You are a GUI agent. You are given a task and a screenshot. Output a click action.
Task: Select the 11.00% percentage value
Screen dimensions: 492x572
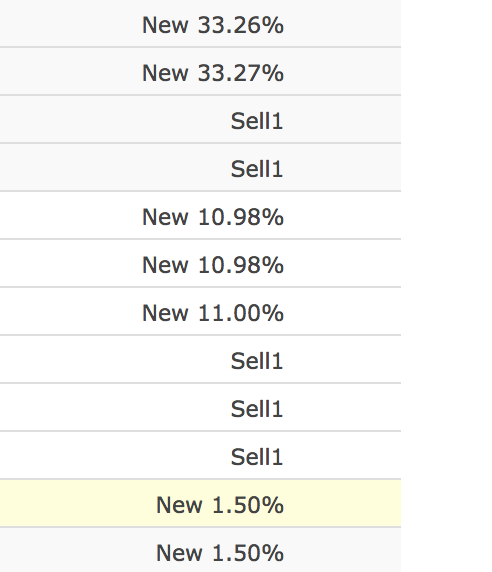point(240,313)
